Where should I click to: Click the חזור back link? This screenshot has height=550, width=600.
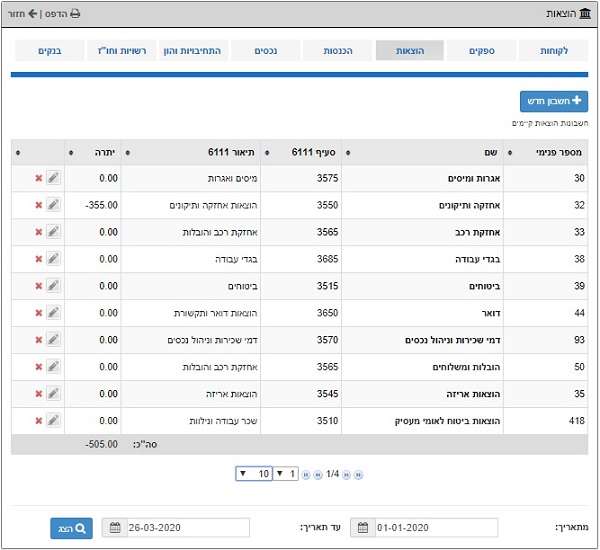point(22,14)
